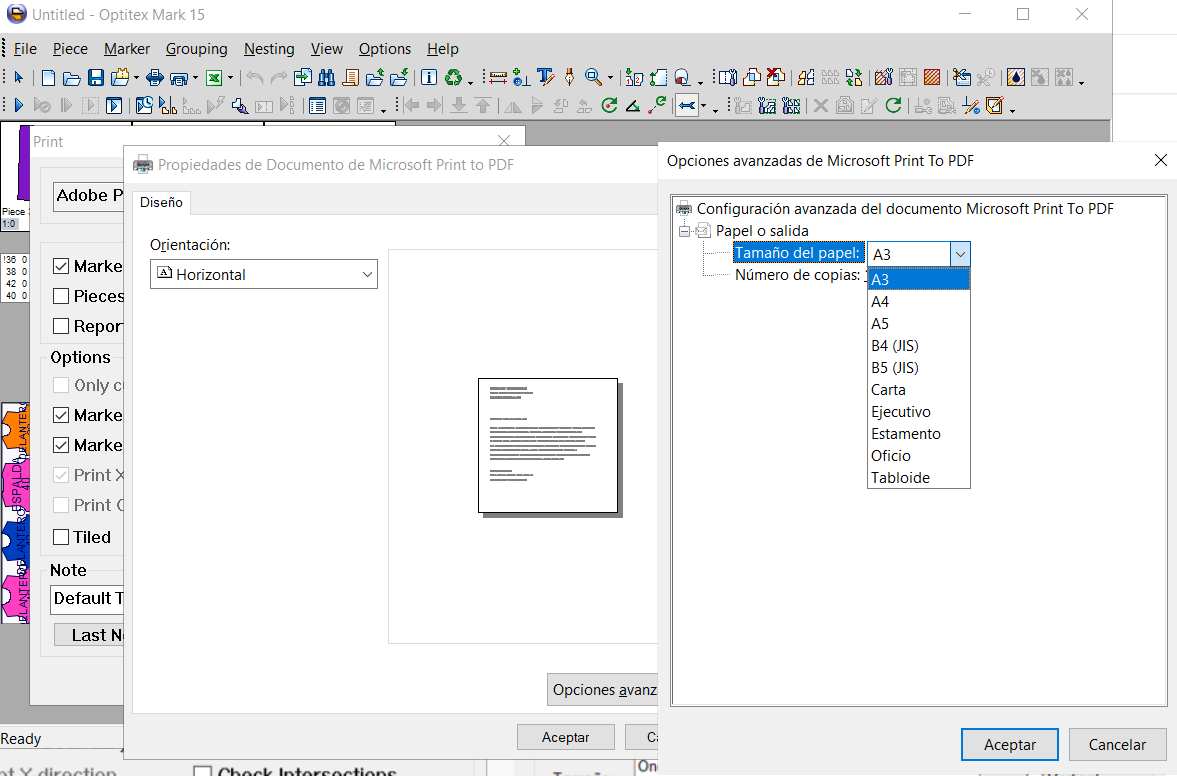
Task: Toggle the Pieces checkbox in Print dialog
Action: pyautogui.click(x=62, y=296)
